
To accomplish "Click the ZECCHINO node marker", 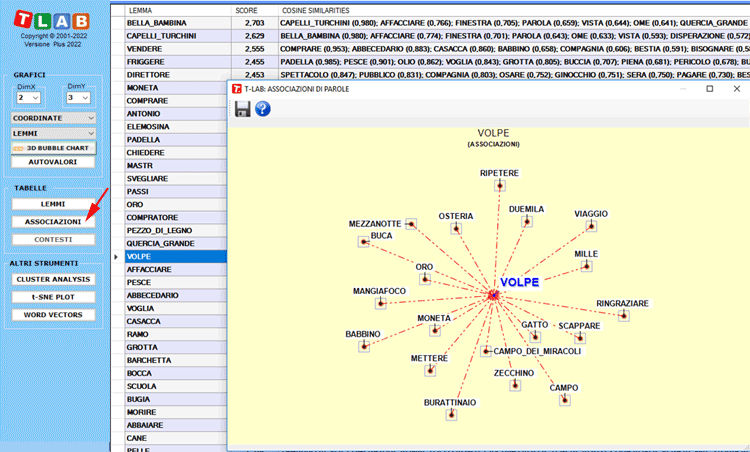I will (515, 385).
